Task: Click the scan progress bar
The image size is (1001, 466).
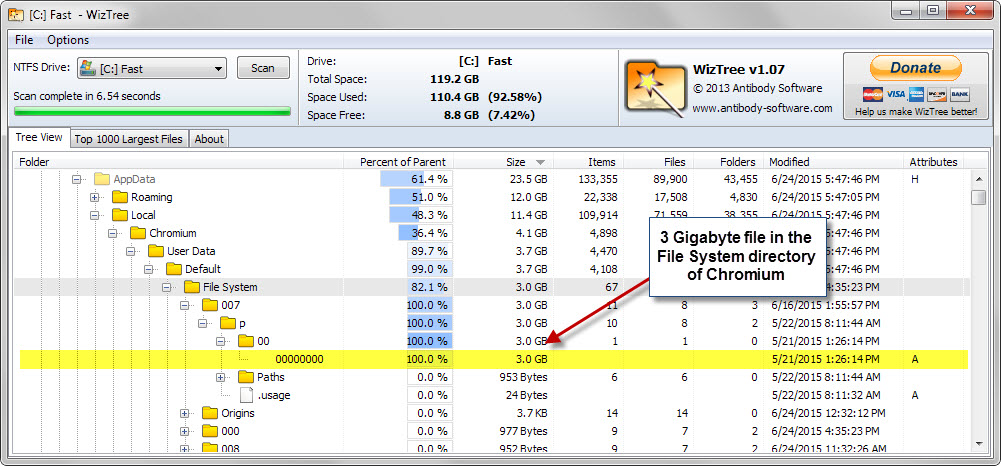Action: pos(152,111)
